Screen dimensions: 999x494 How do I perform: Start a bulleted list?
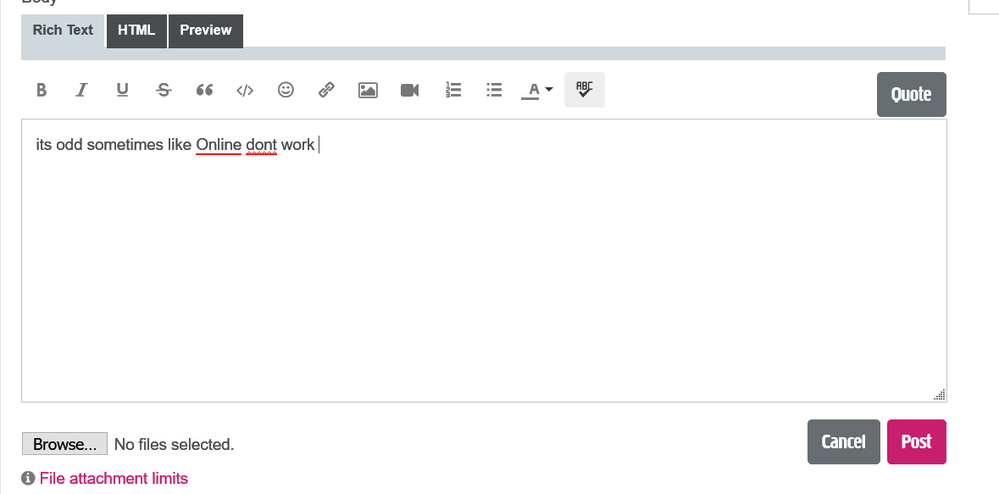[x=494, y=90]
